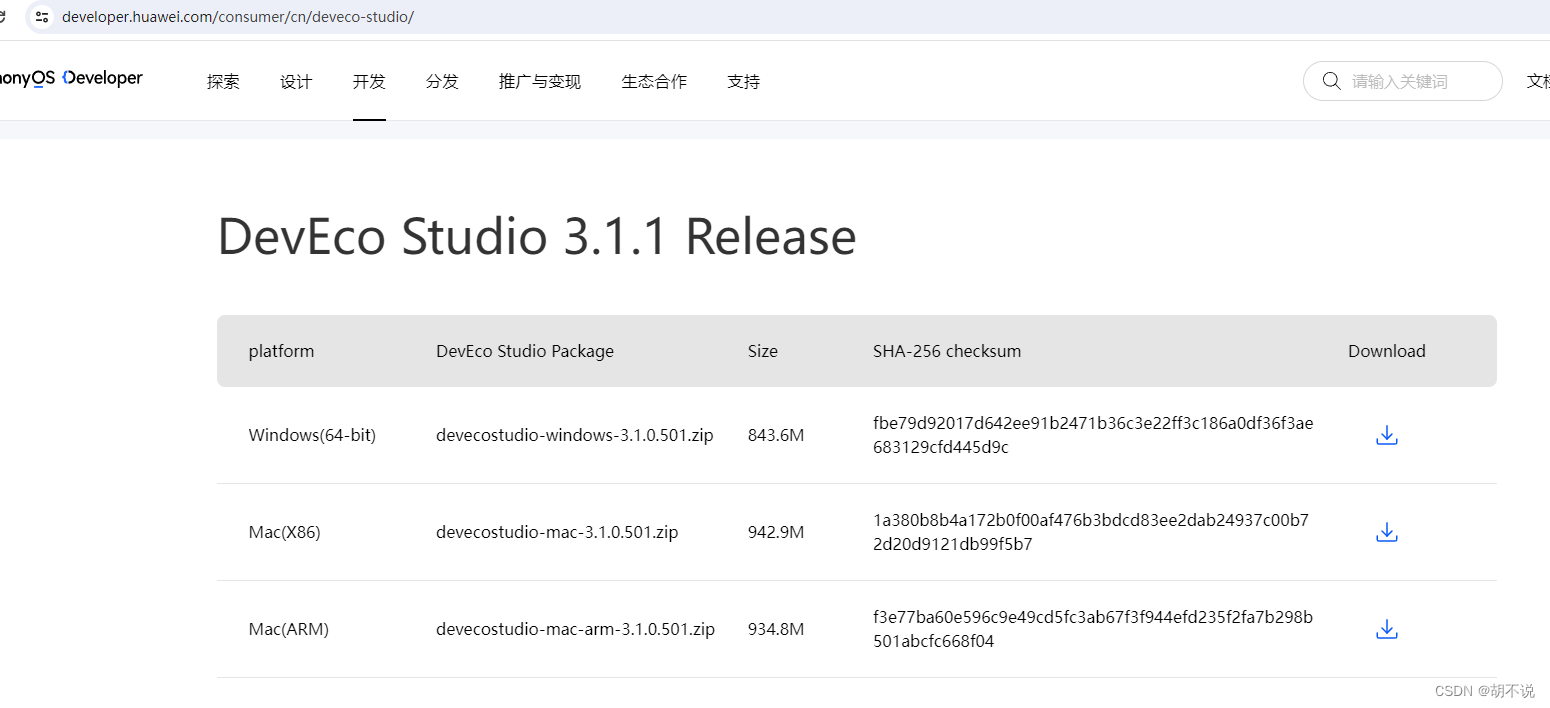The image size is (1550, 708).
Task: Open the 分发 menu
Action: (442, 81)
